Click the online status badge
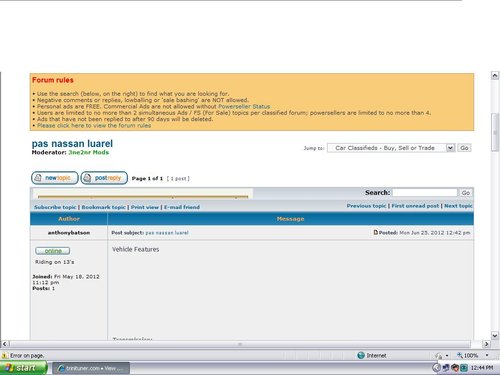This screenshot has width=500, height=375. point(53,251)
